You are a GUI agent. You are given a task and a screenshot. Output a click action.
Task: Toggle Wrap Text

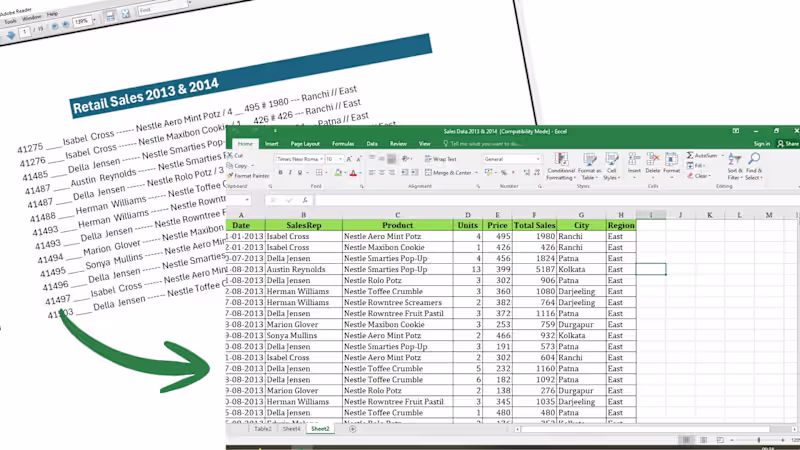(x=441, y=159)
